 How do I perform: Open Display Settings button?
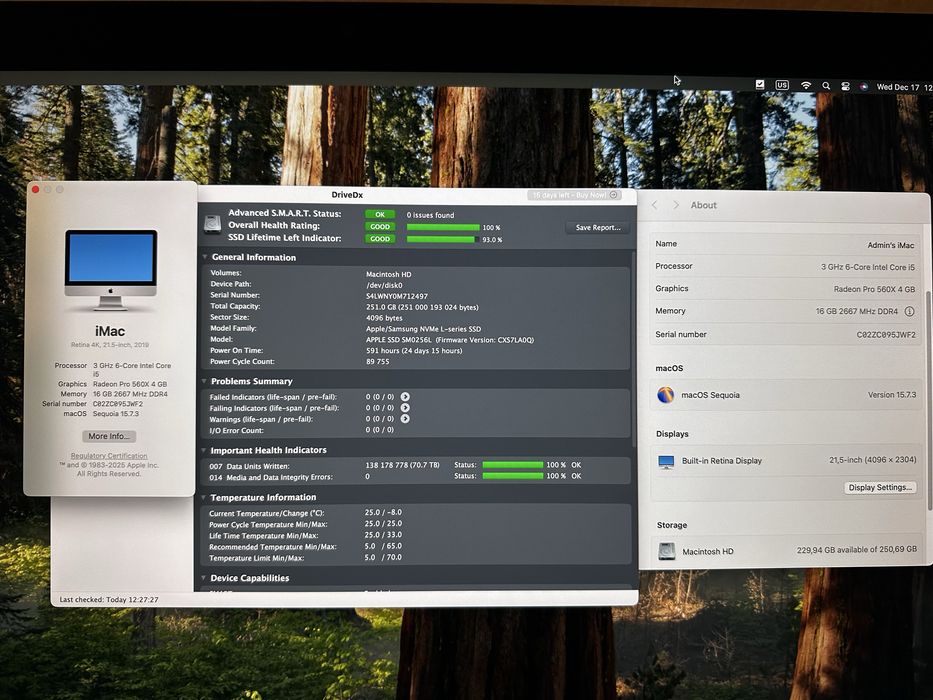pos(880,488)
